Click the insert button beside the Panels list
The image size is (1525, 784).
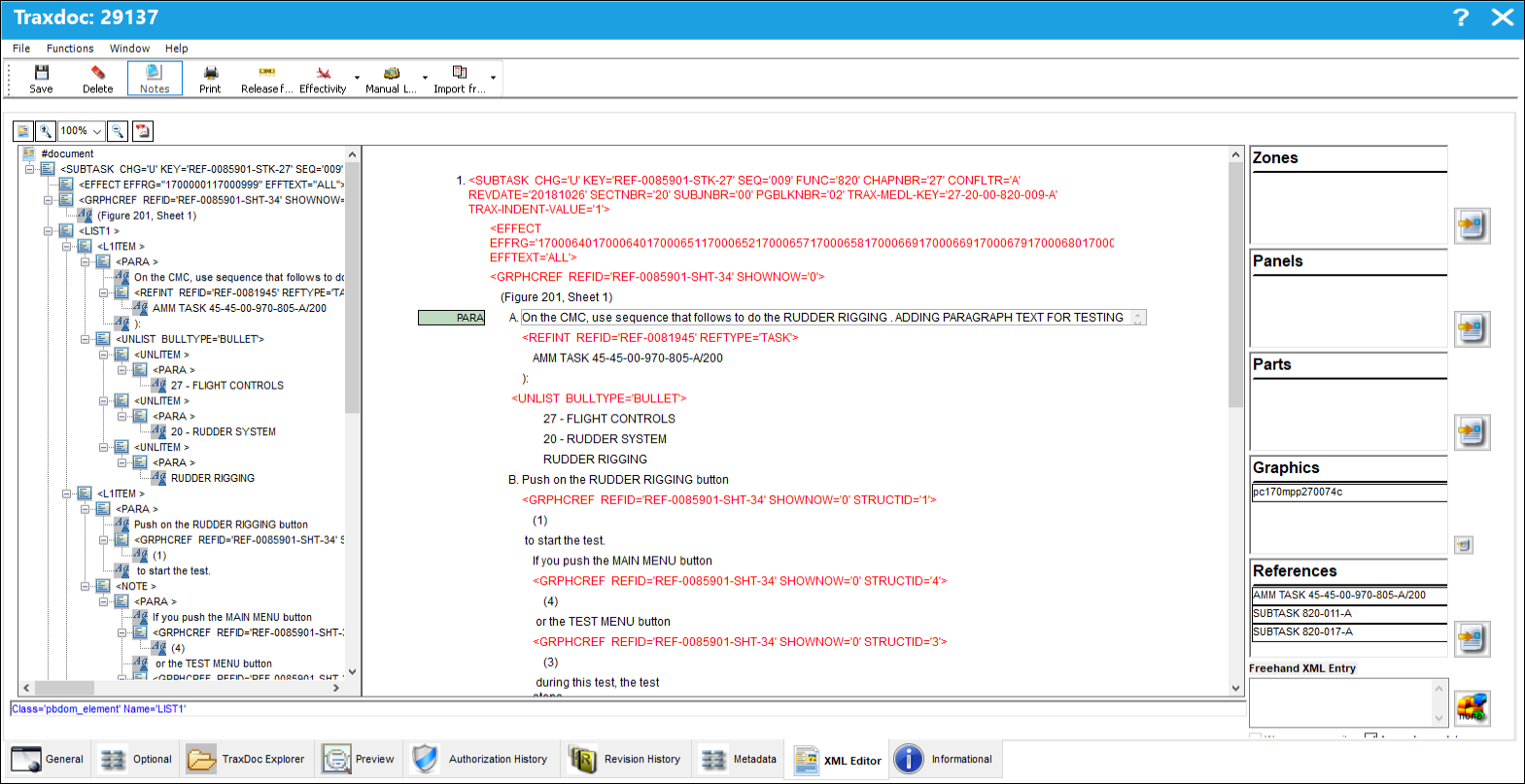click(1472, 328)
